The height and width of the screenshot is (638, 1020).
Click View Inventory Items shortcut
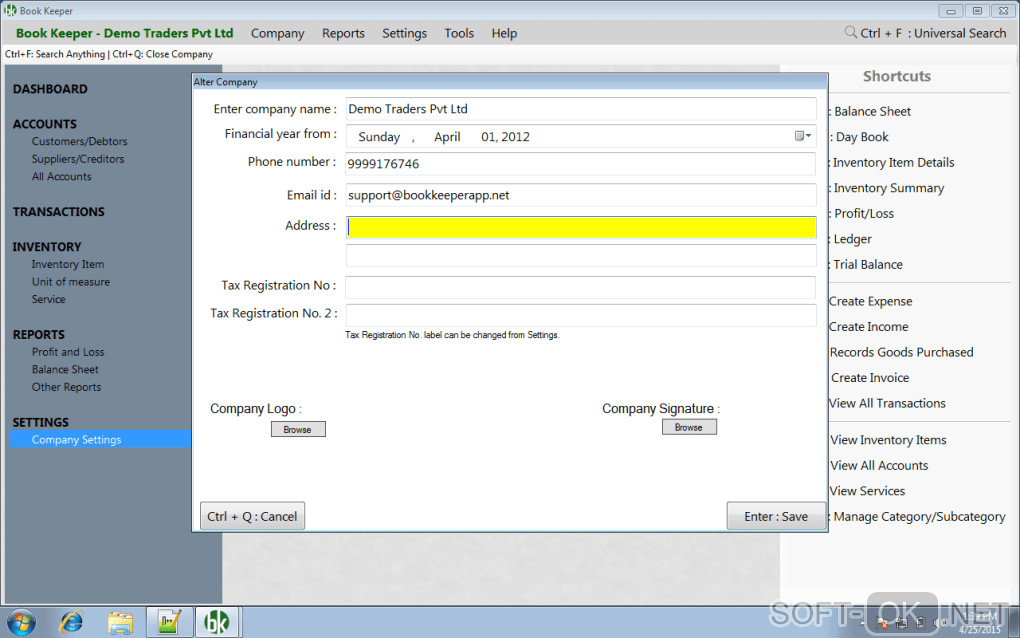tap(888, 440)
